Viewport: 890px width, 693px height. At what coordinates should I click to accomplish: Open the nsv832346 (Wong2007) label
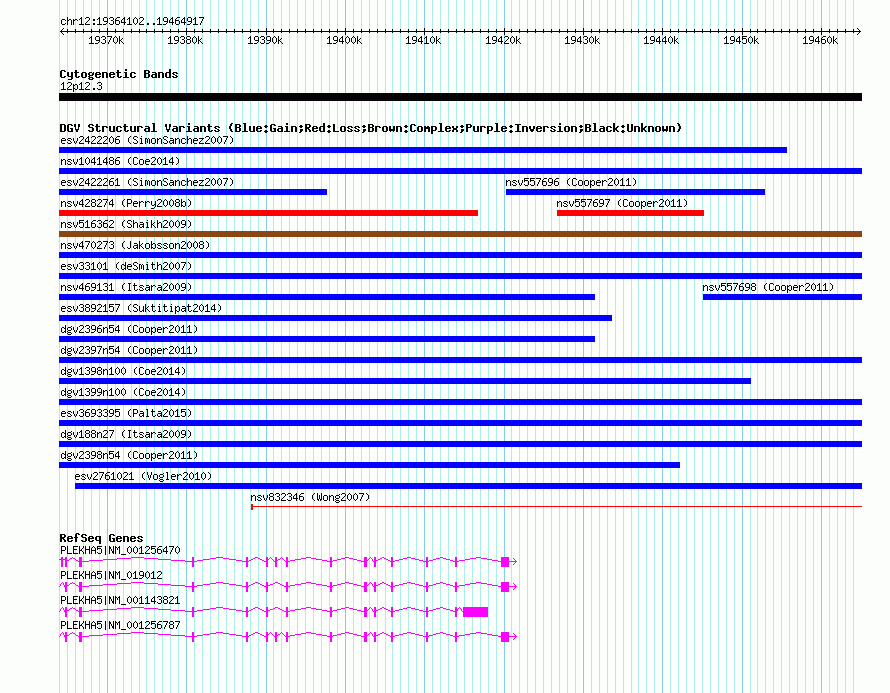[x=310, y=497]
